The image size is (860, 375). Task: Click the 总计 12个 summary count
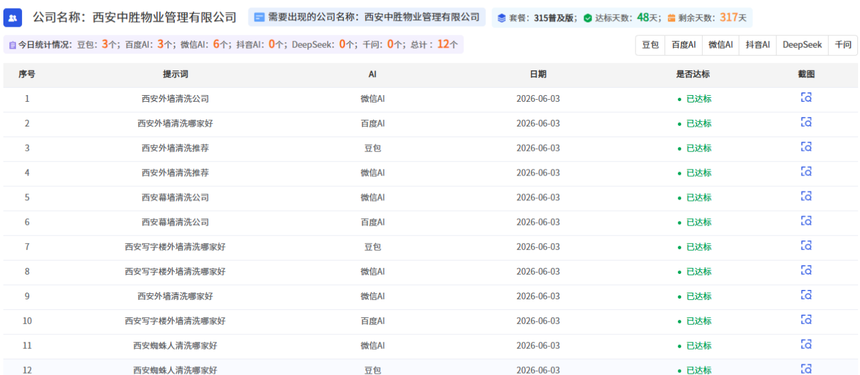pos(434,45)
